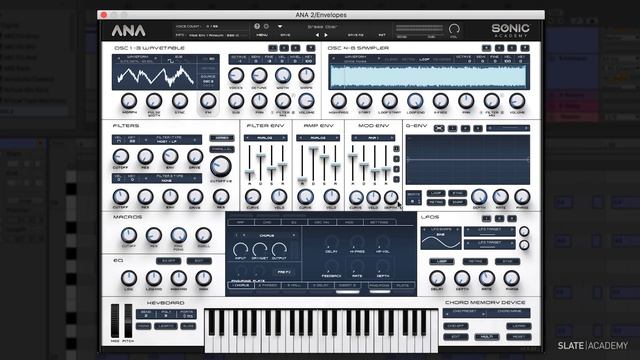This screenshot has height=360, width=640.
Task: Enable SERIES filter routing
Action: pos(222,138)
